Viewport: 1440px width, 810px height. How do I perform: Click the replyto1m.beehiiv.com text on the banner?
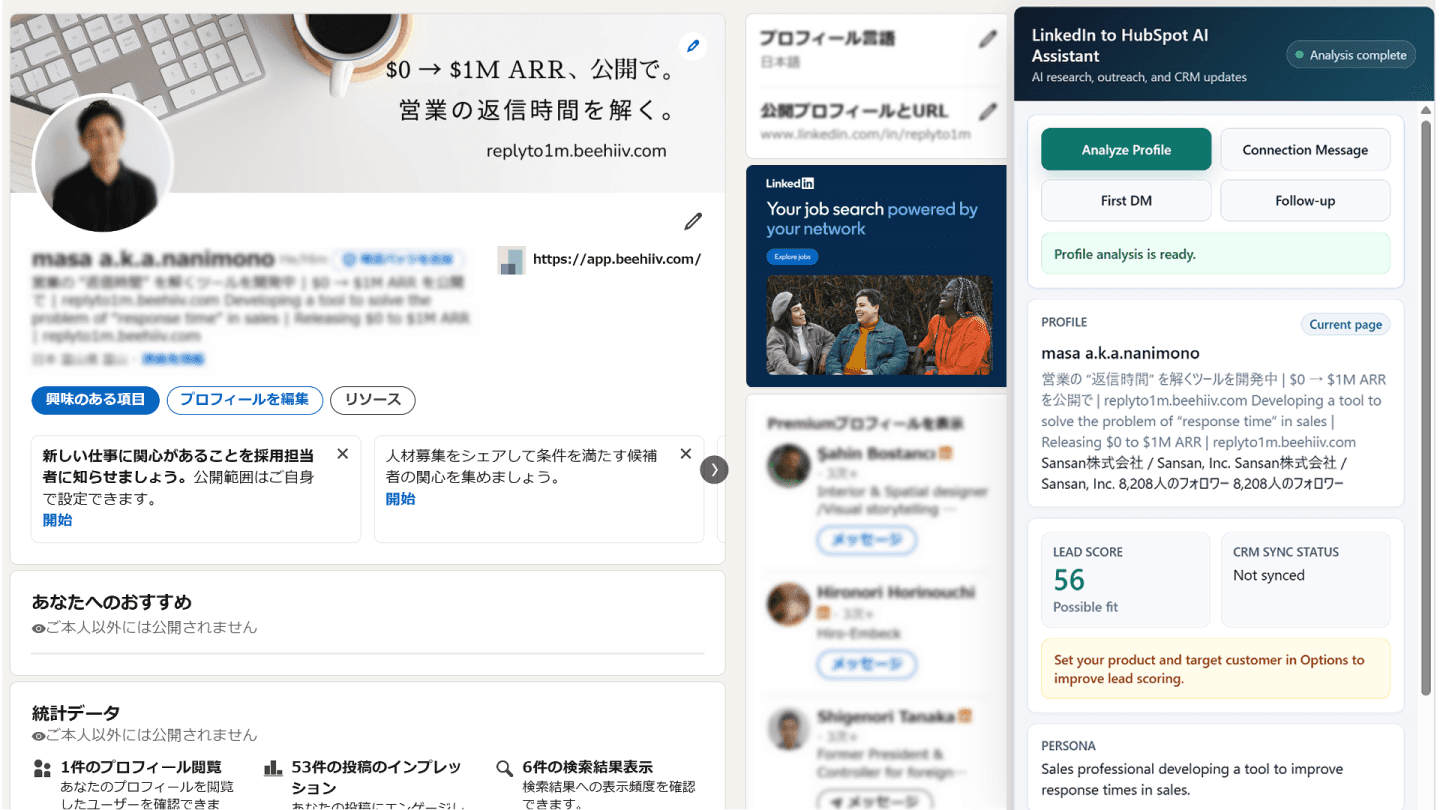pyautogui.click(x=576, y=151)
